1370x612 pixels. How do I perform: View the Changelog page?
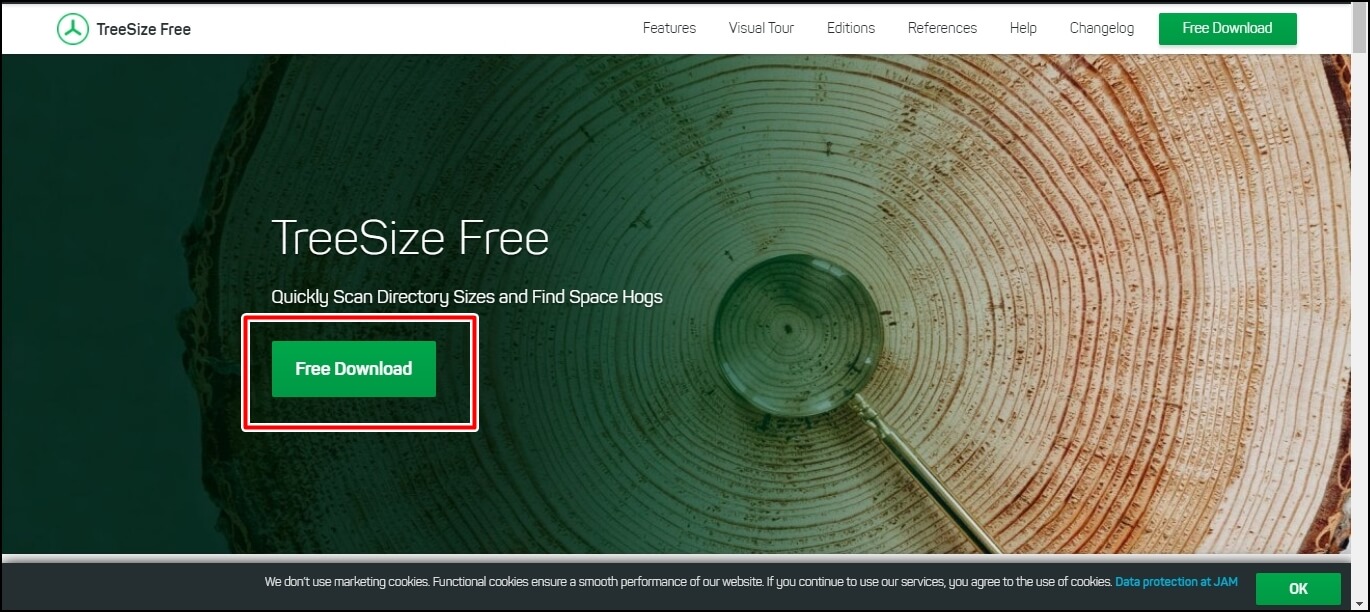1102,28
